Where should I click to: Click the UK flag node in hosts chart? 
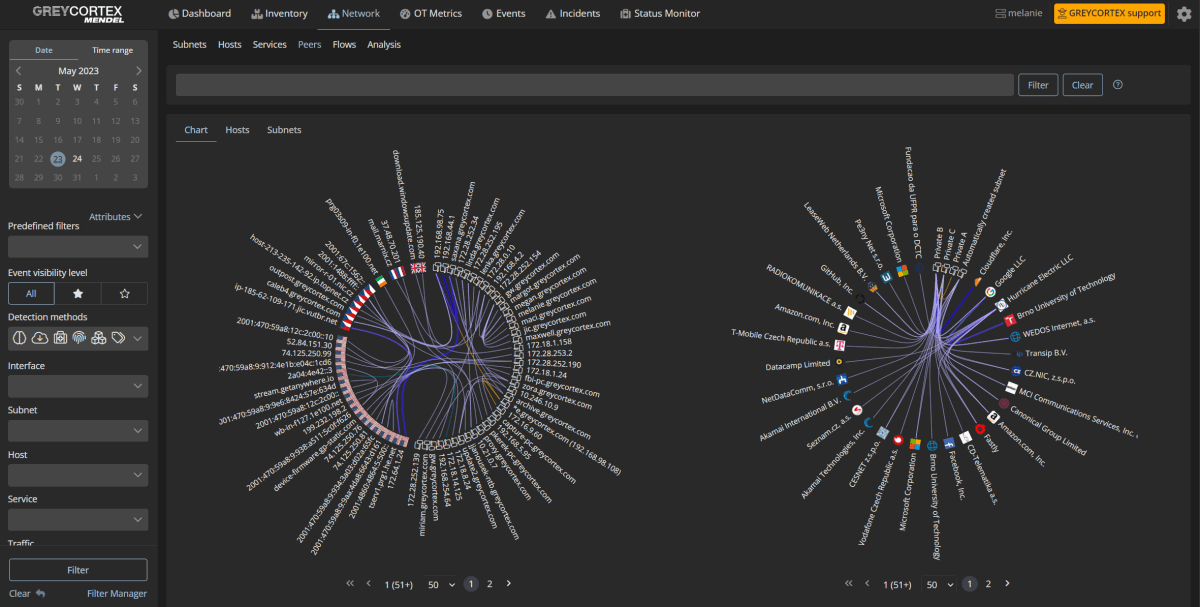click(x=418, y=267)
